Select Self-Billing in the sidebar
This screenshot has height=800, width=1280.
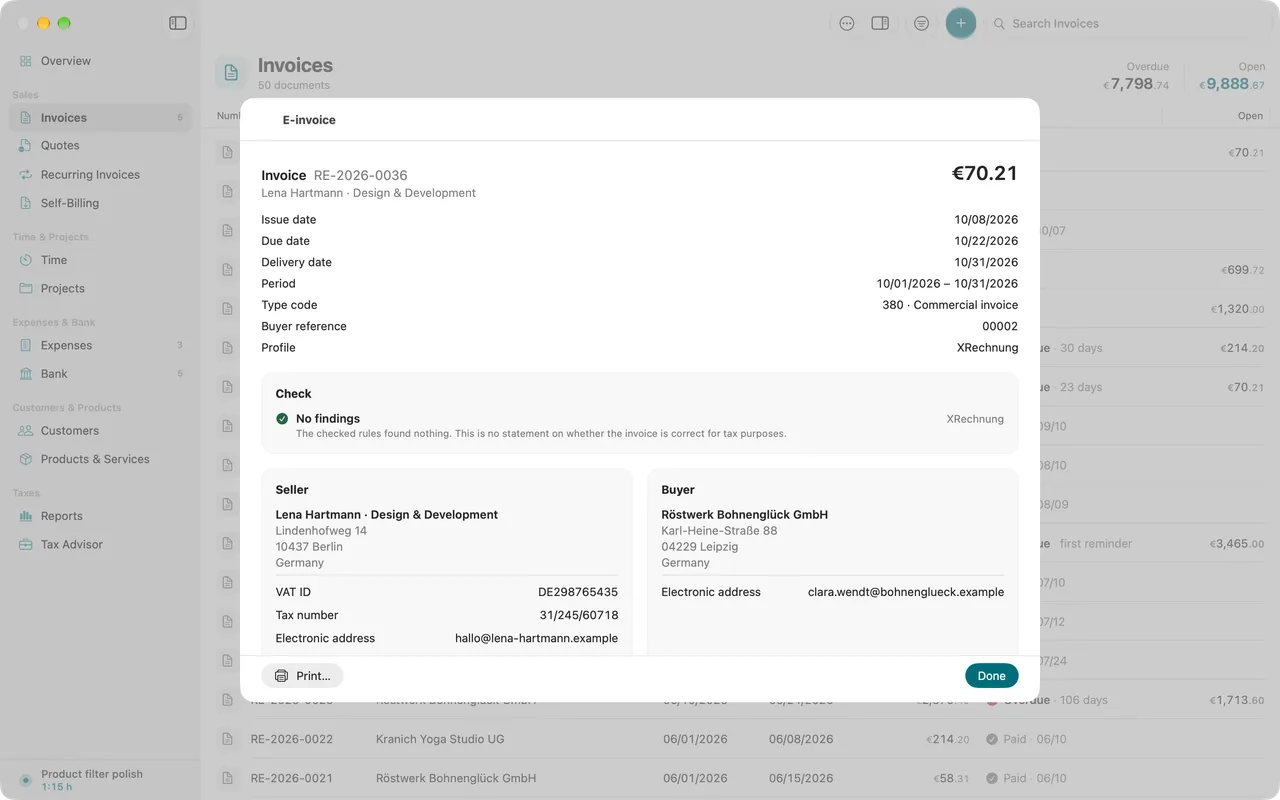pyautogui.click(x=100, y=203)
